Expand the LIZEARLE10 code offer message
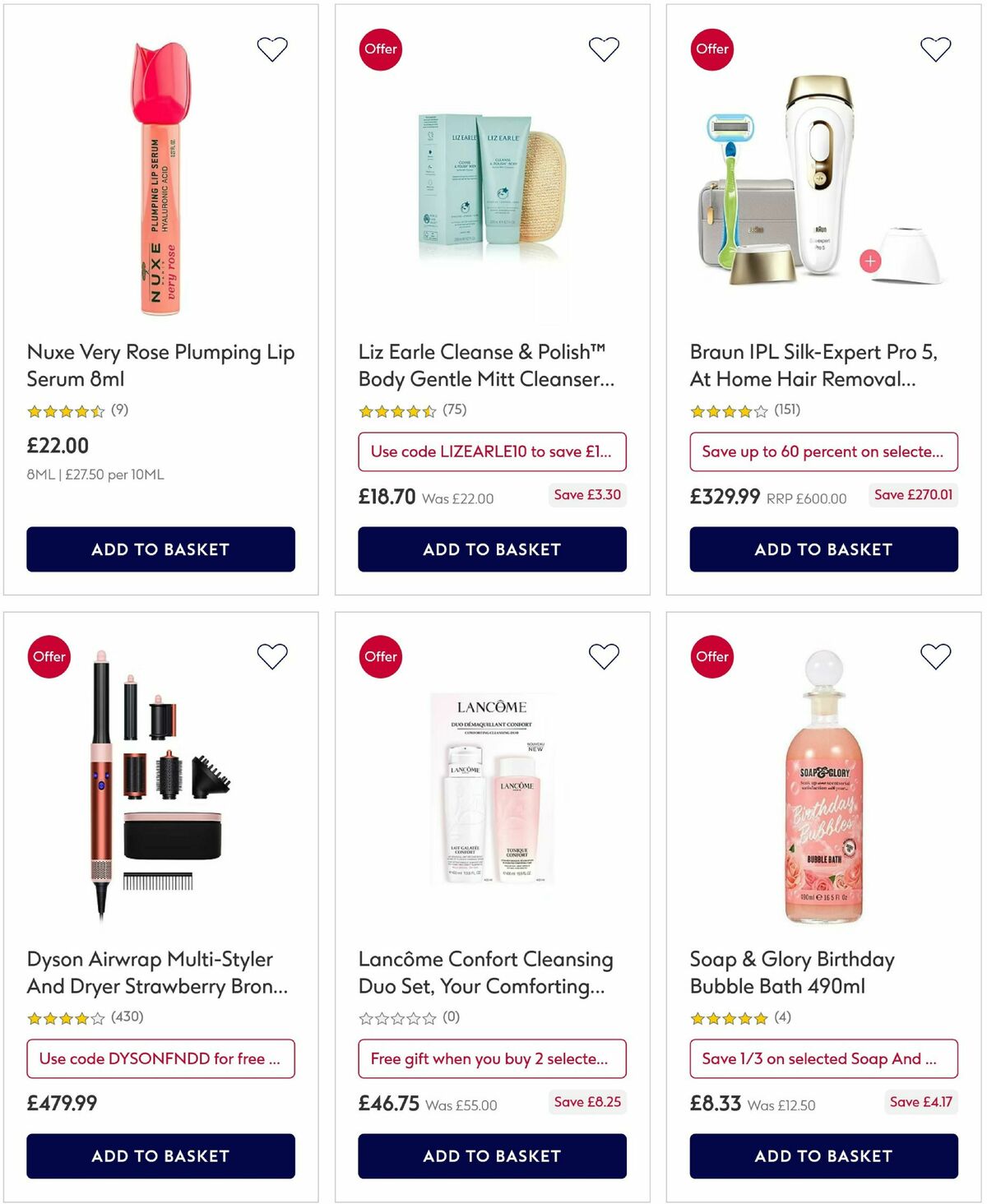The width and height of the screenshot is (987, 1204). 491,451
